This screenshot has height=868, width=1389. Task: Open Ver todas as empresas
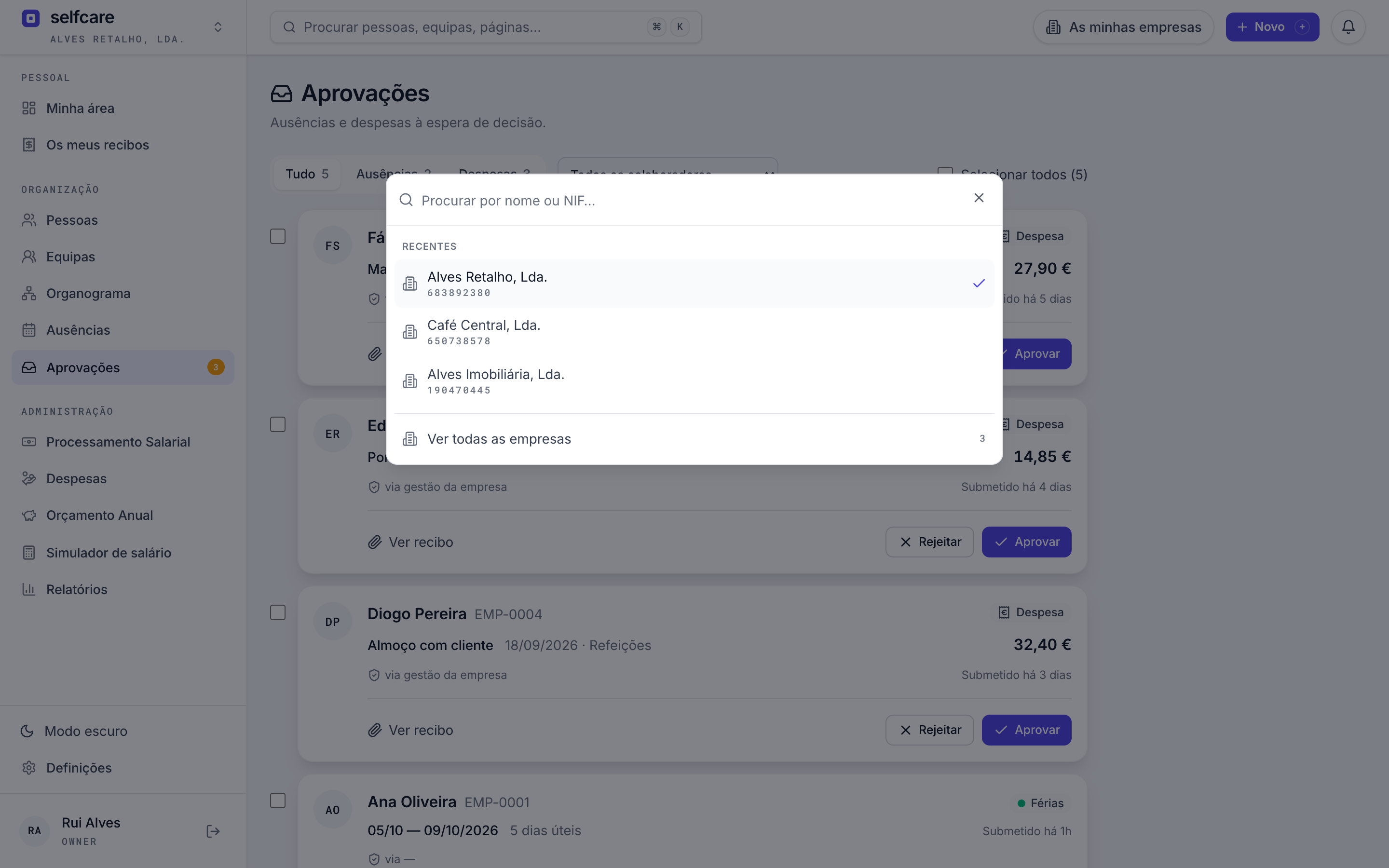click(x=694, y=439)
